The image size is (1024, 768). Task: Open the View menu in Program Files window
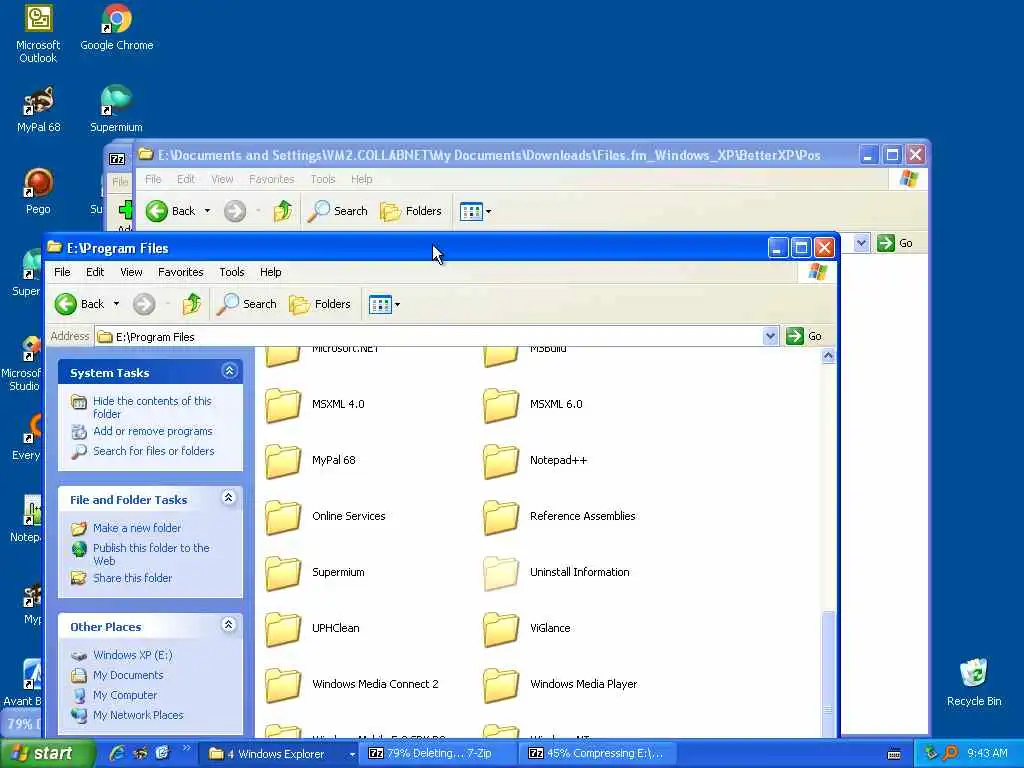point(131,272)
